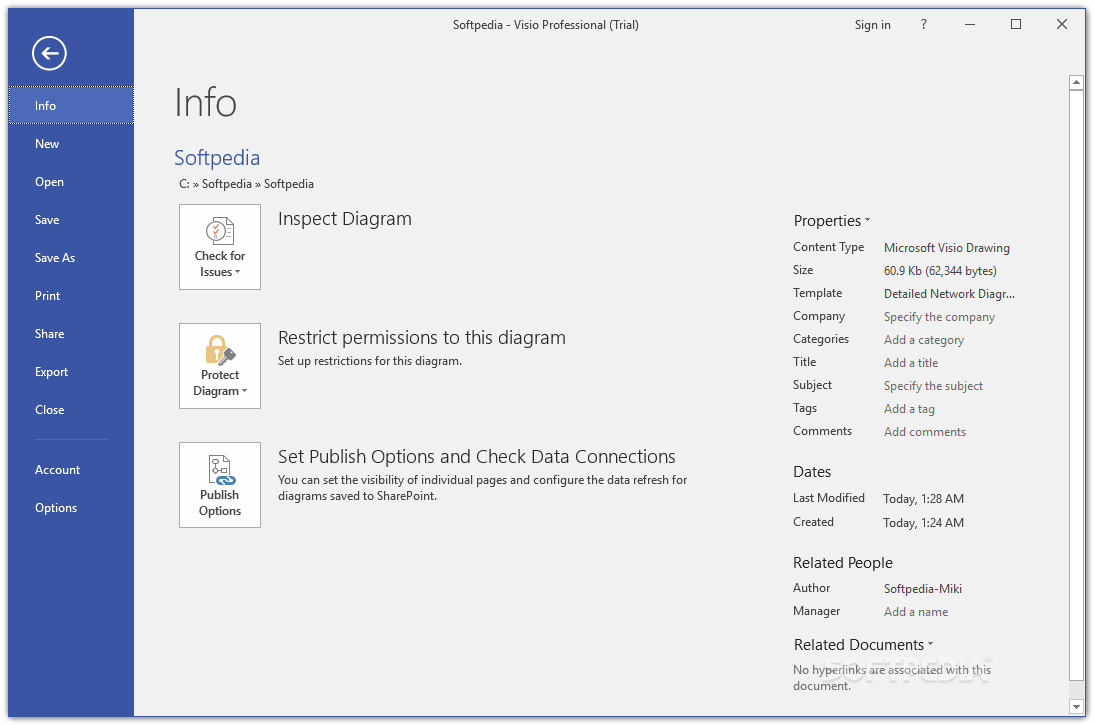Click the scroll down arrow of the scrollbar
This screenshot has height=725, width=1094.
1077,707
